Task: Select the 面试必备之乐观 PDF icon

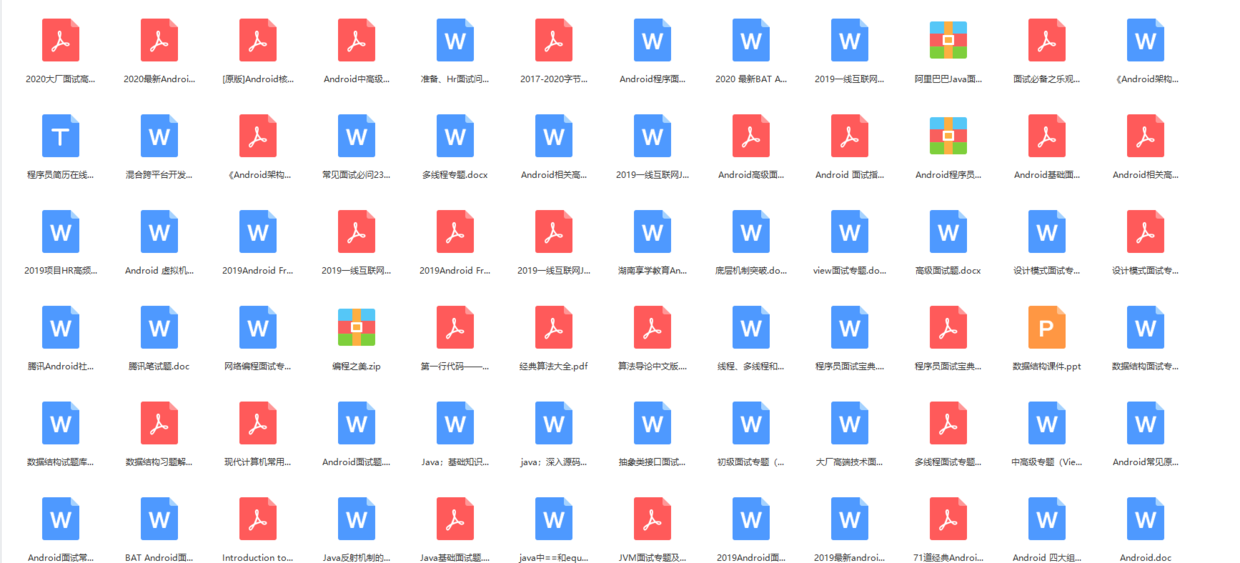Action: 1047,40
